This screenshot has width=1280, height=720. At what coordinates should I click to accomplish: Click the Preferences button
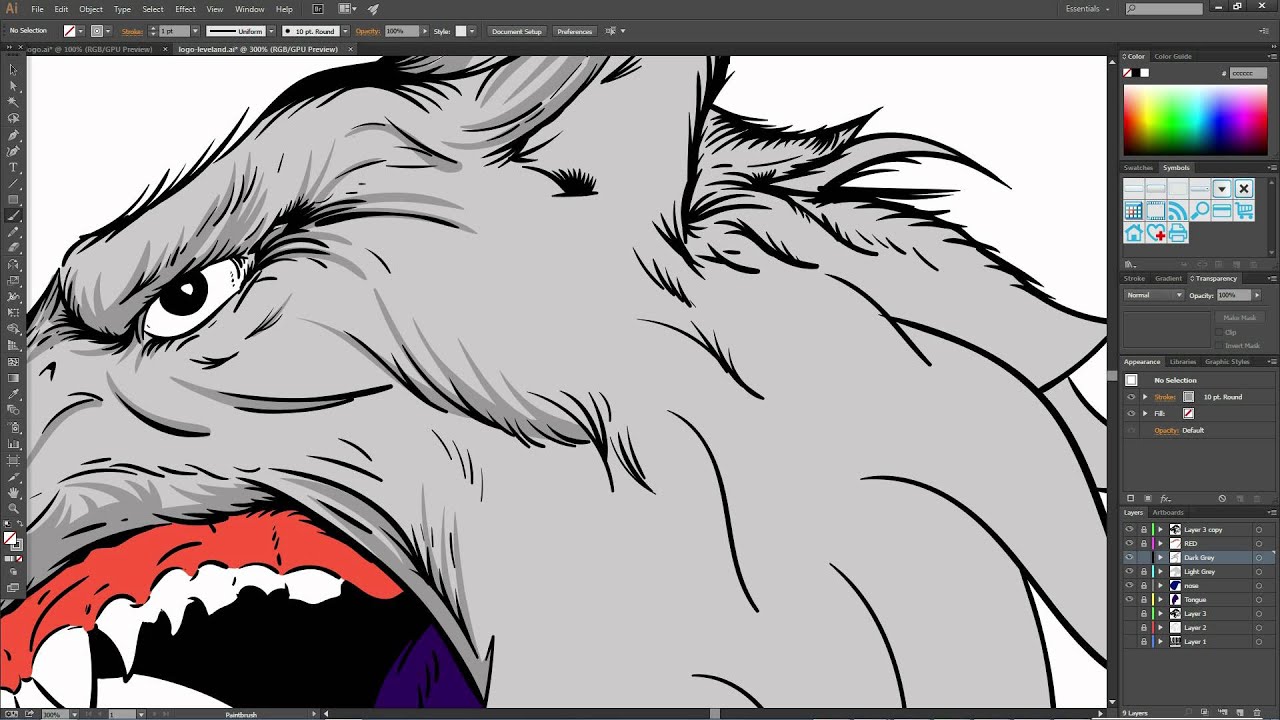click(x=575, y=31)
